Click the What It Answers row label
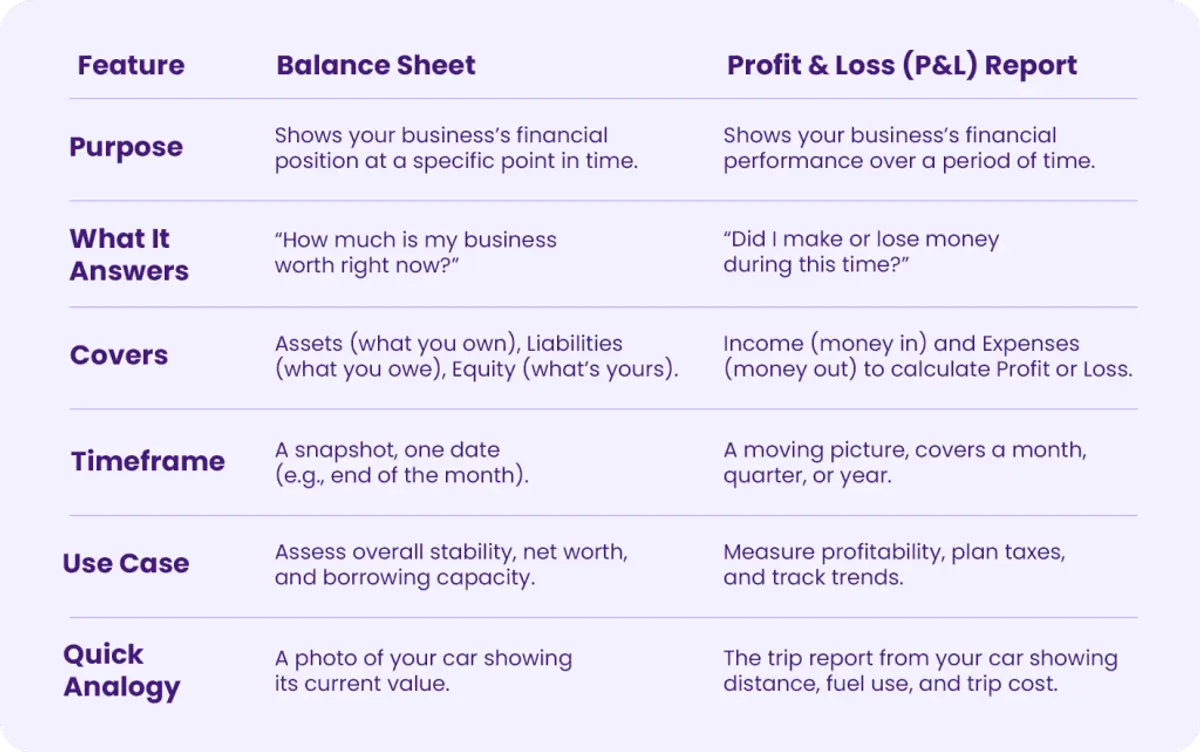Viewport: 1200px width, 752px height. (x=129, y=254)
